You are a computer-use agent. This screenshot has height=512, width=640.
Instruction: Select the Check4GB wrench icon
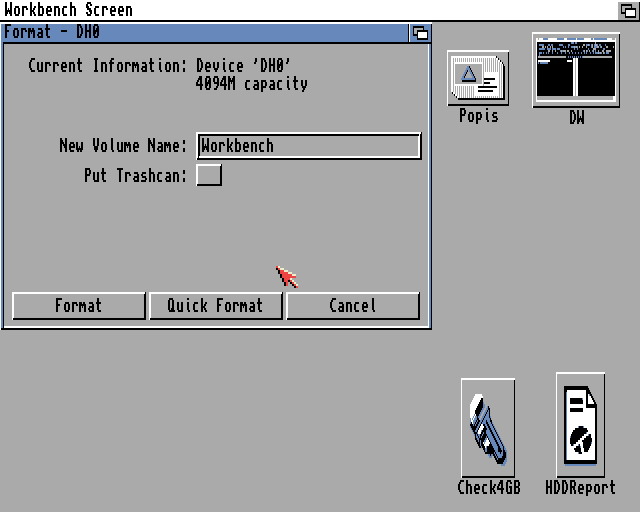[x=488, y=428]
